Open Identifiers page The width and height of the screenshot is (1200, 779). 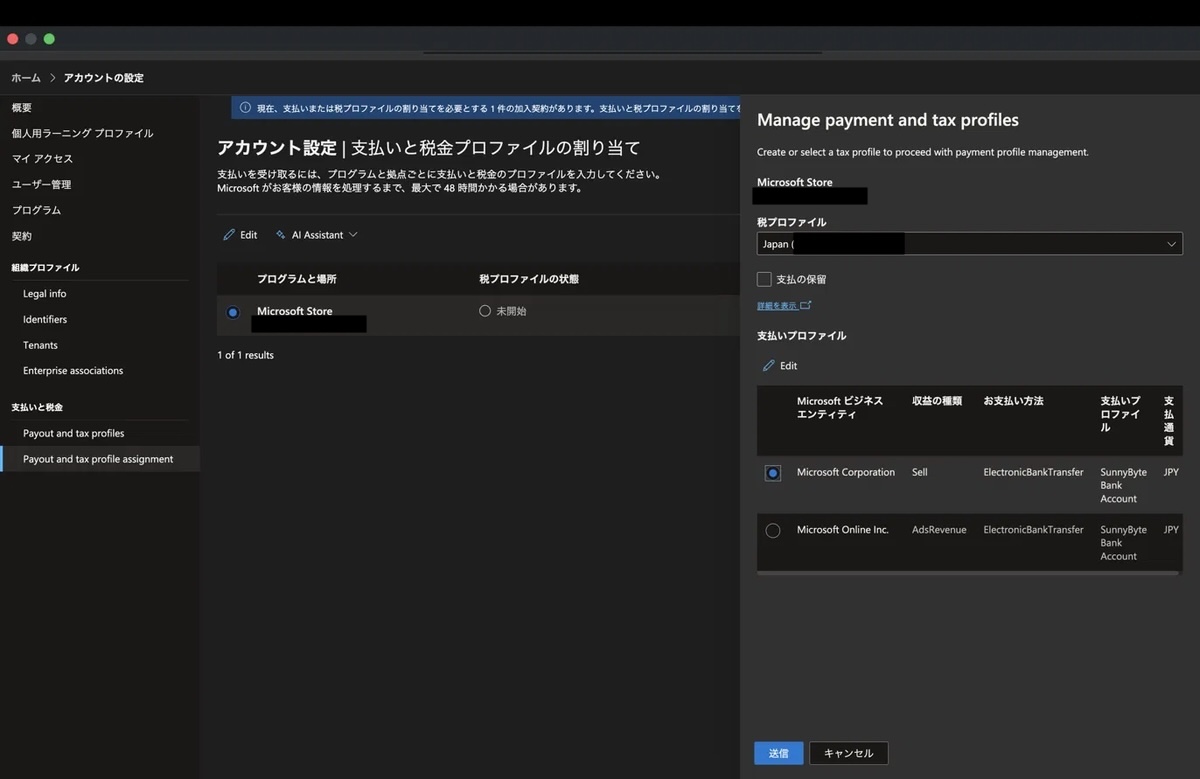point(45,319)
